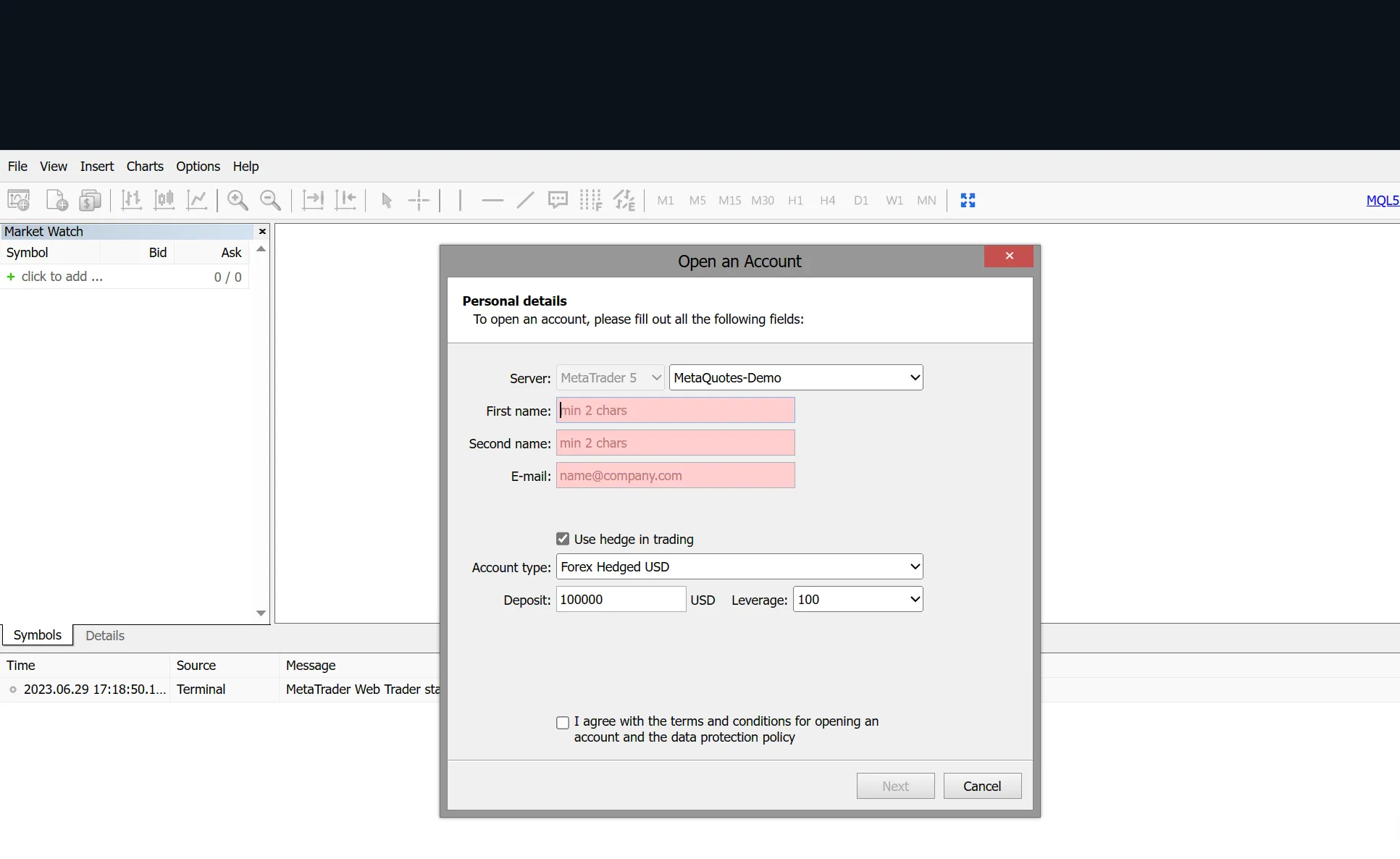
Task: Select the H1 timeframe
Action: click(795, 201)
